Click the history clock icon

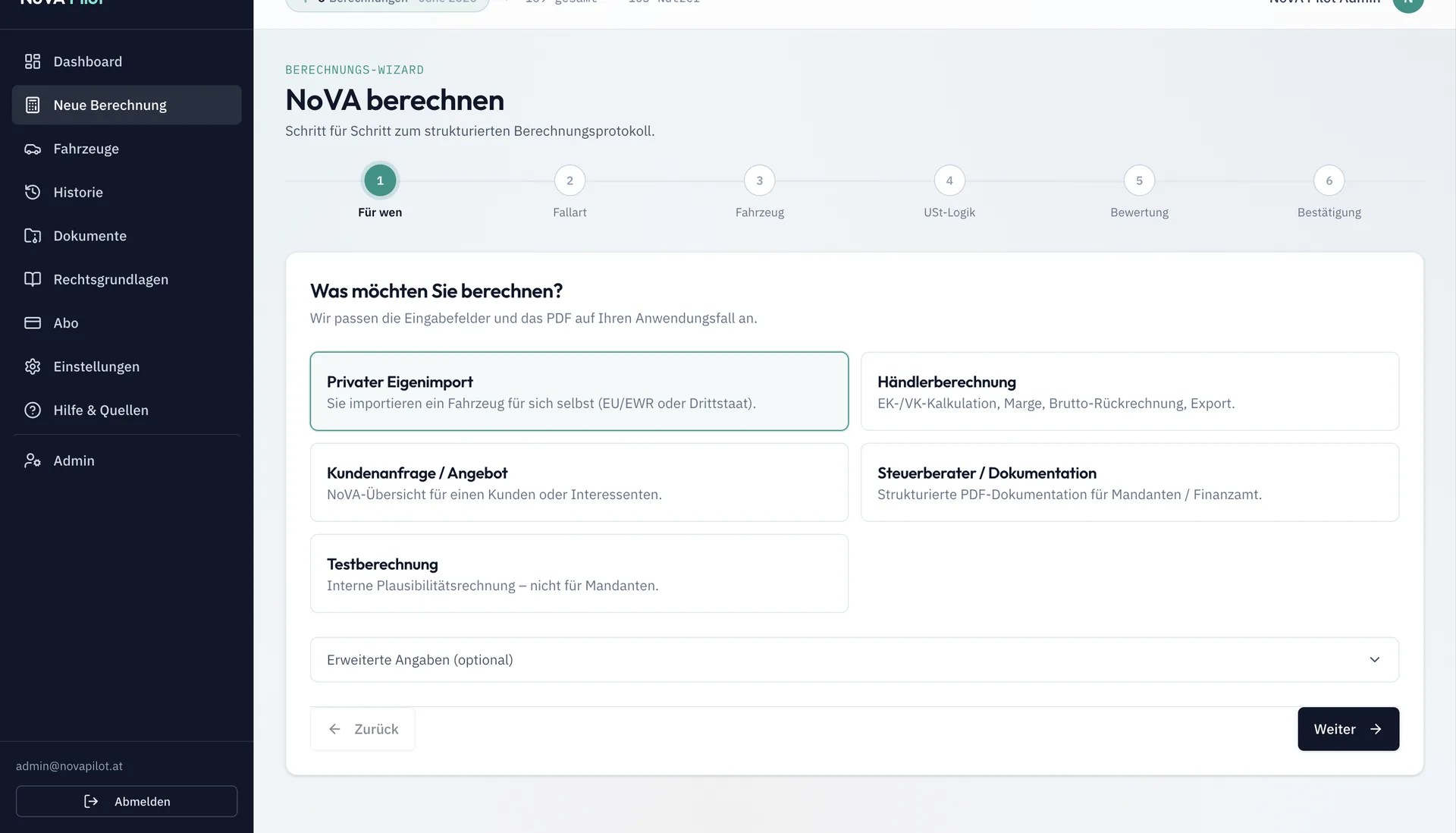(32, 192)
